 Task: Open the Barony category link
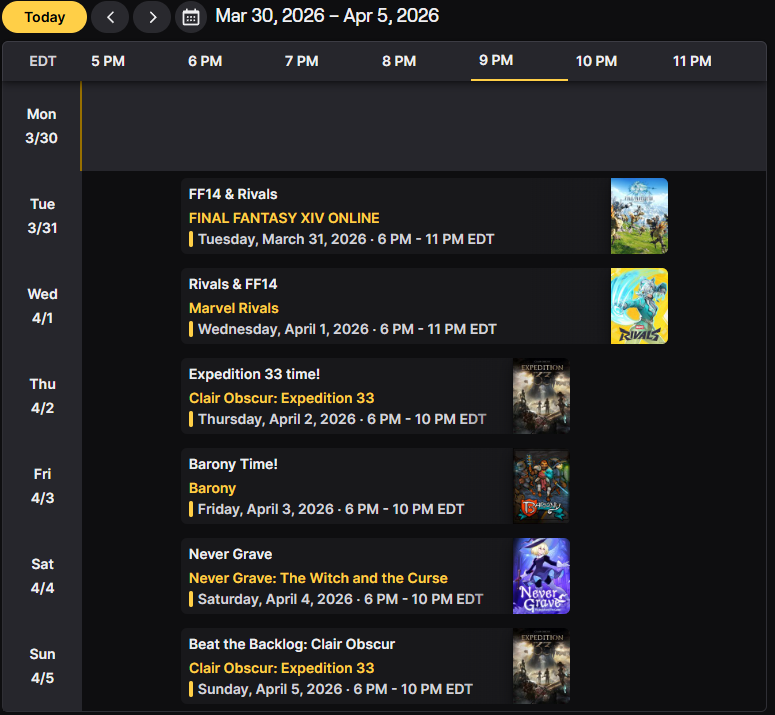212,488
